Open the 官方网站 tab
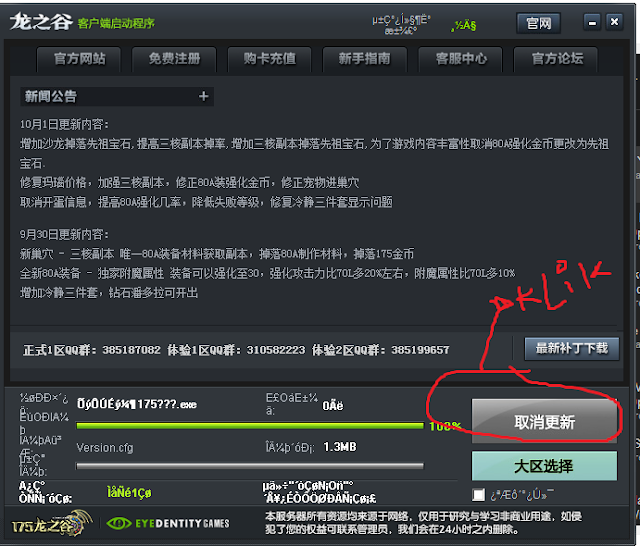Viewport: 640px width, 546px height. pyautogui.click(x=79, y=59)
